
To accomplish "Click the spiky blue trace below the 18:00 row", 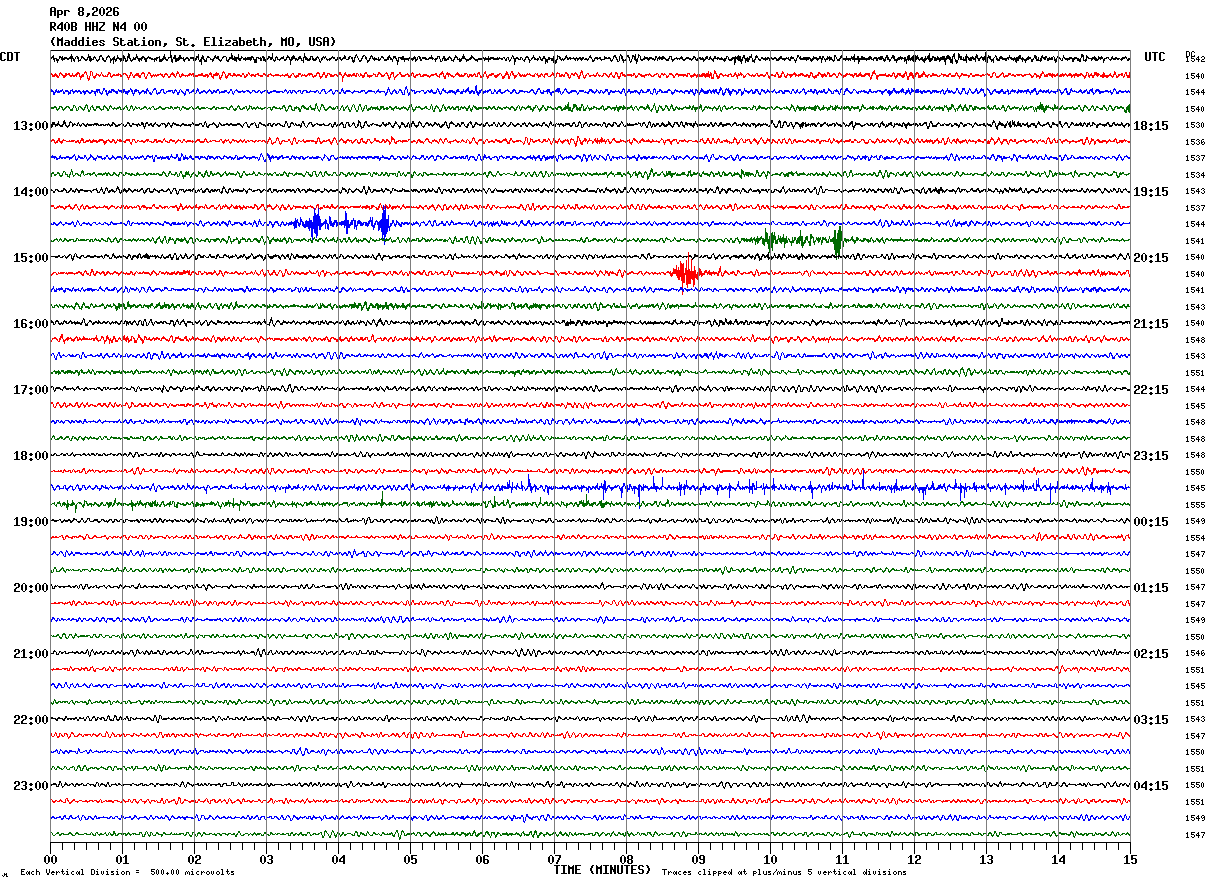I will [590, 488].
